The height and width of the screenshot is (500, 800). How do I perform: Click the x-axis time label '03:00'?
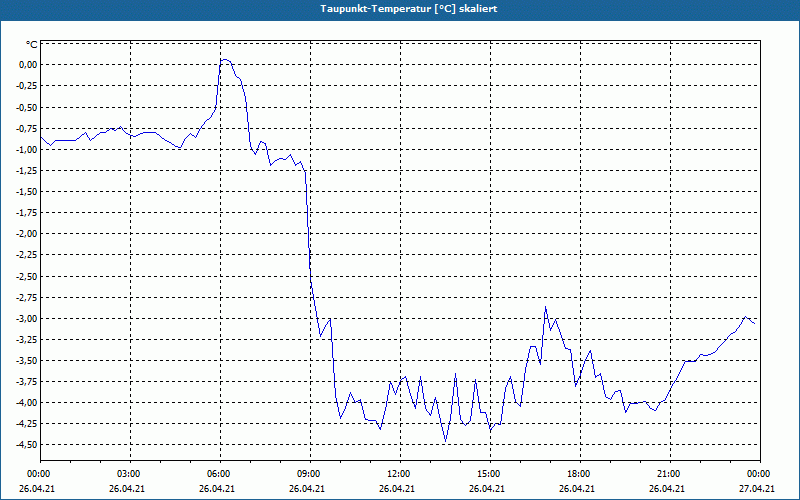(128, 474)
